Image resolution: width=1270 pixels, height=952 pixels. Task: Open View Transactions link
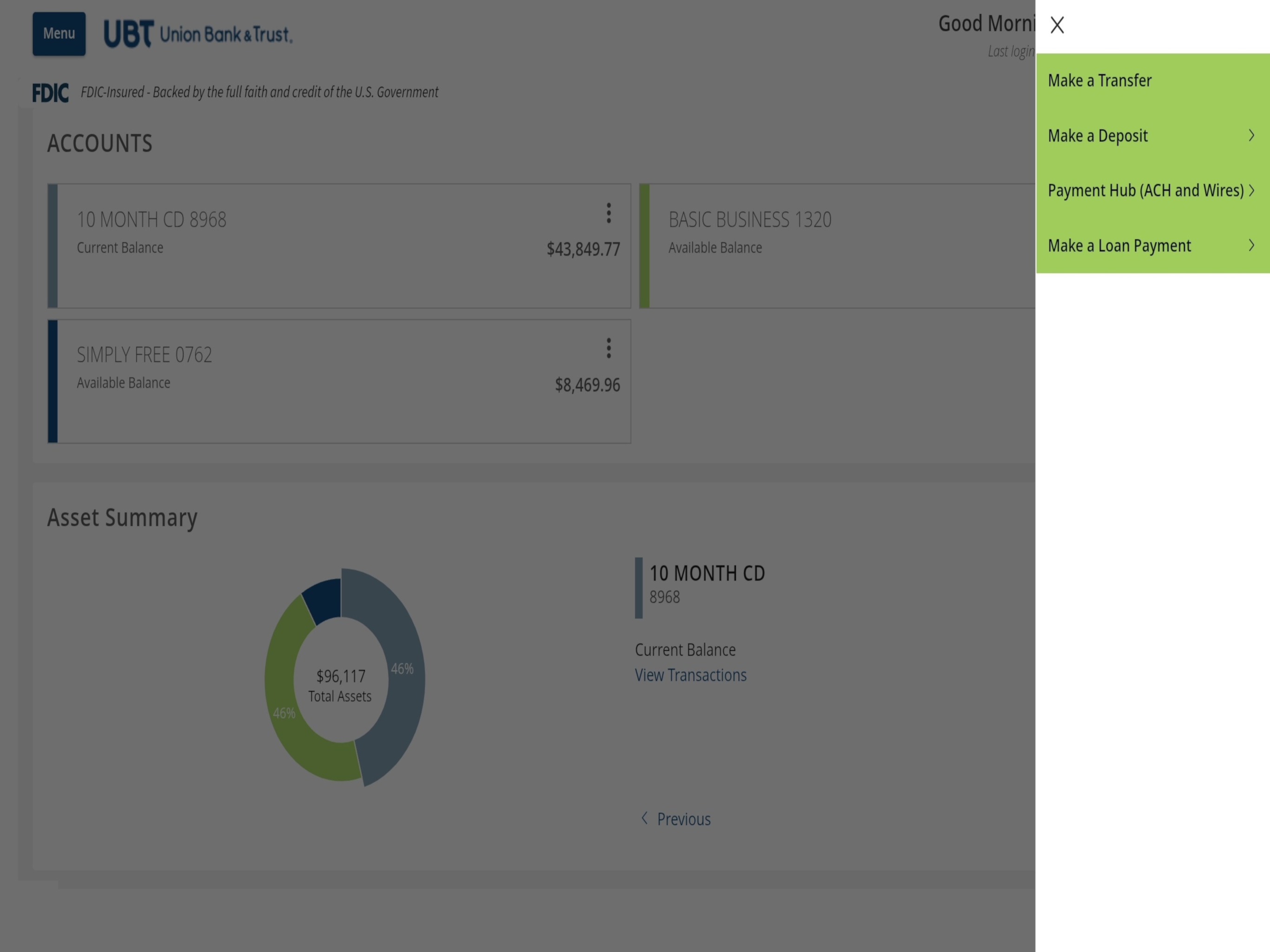[x=691, y=675]
